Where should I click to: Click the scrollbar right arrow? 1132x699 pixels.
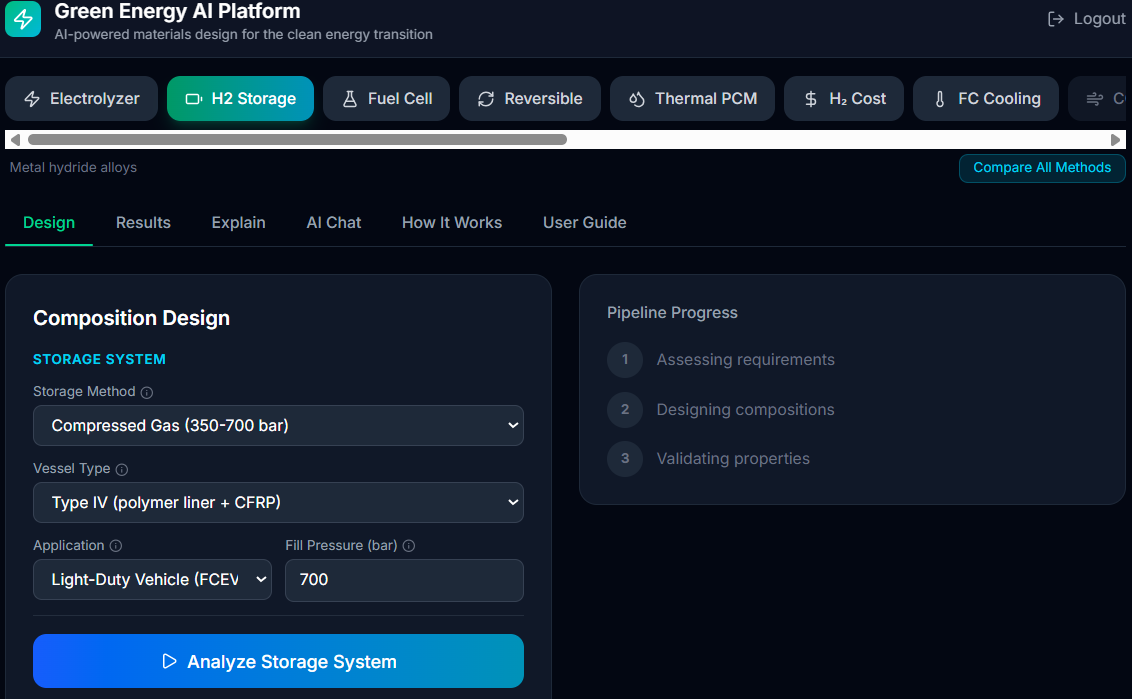coord(1115,139)
